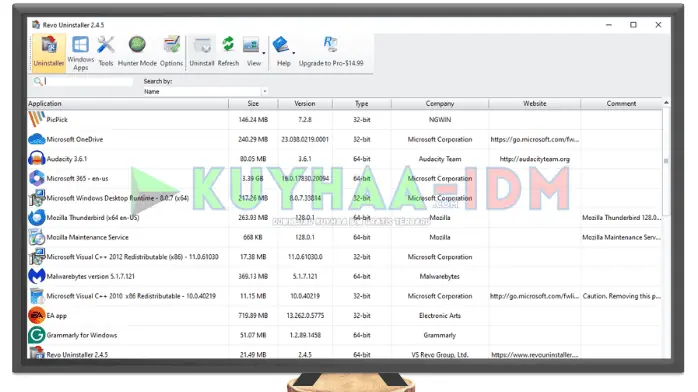Click the 146.24 MB size cell
Image resolution: width=698 pixels, height=392 pixels.
click(x=253, y=120)
